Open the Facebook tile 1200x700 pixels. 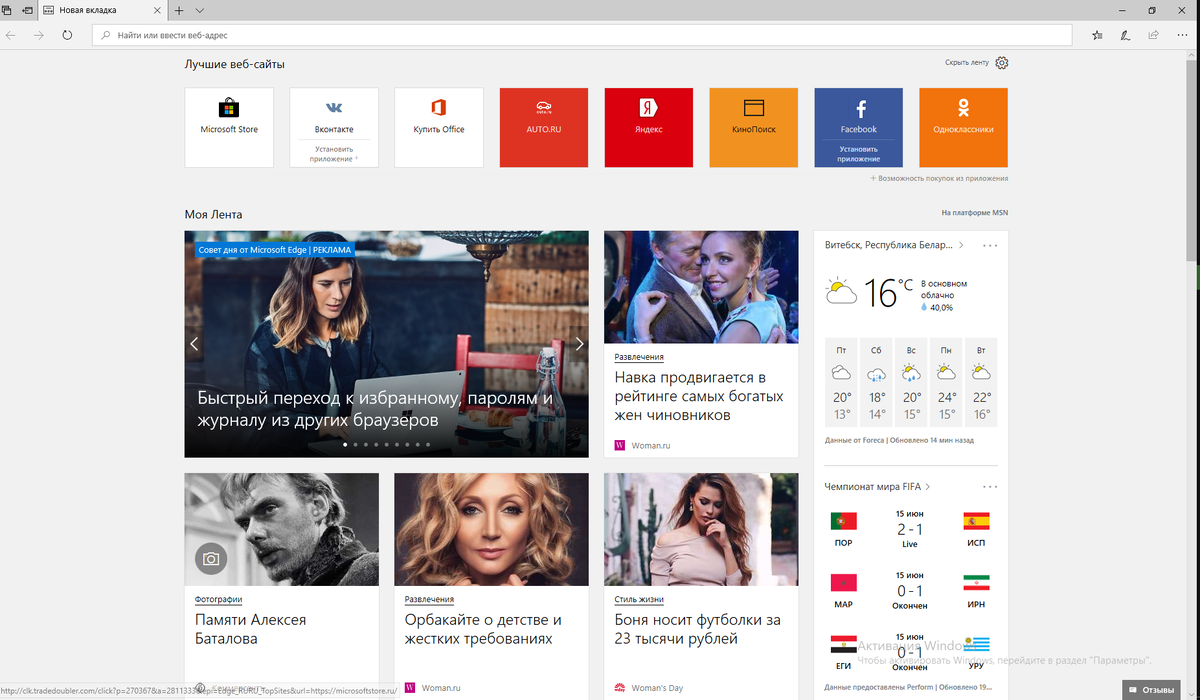859,127
